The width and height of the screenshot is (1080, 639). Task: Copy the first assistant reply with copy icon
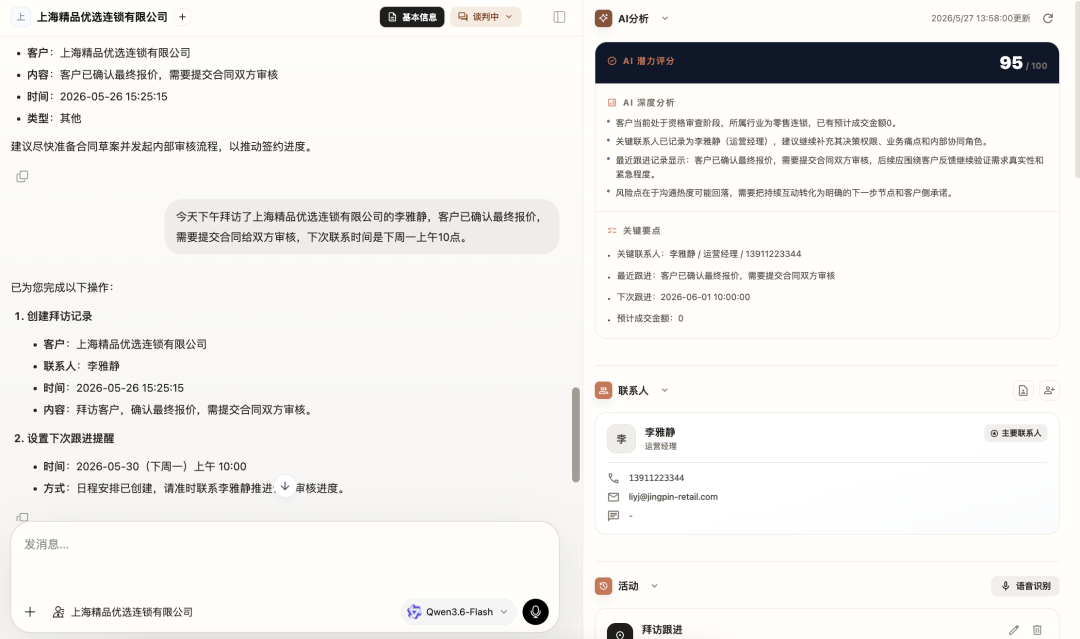click(22, 176)
